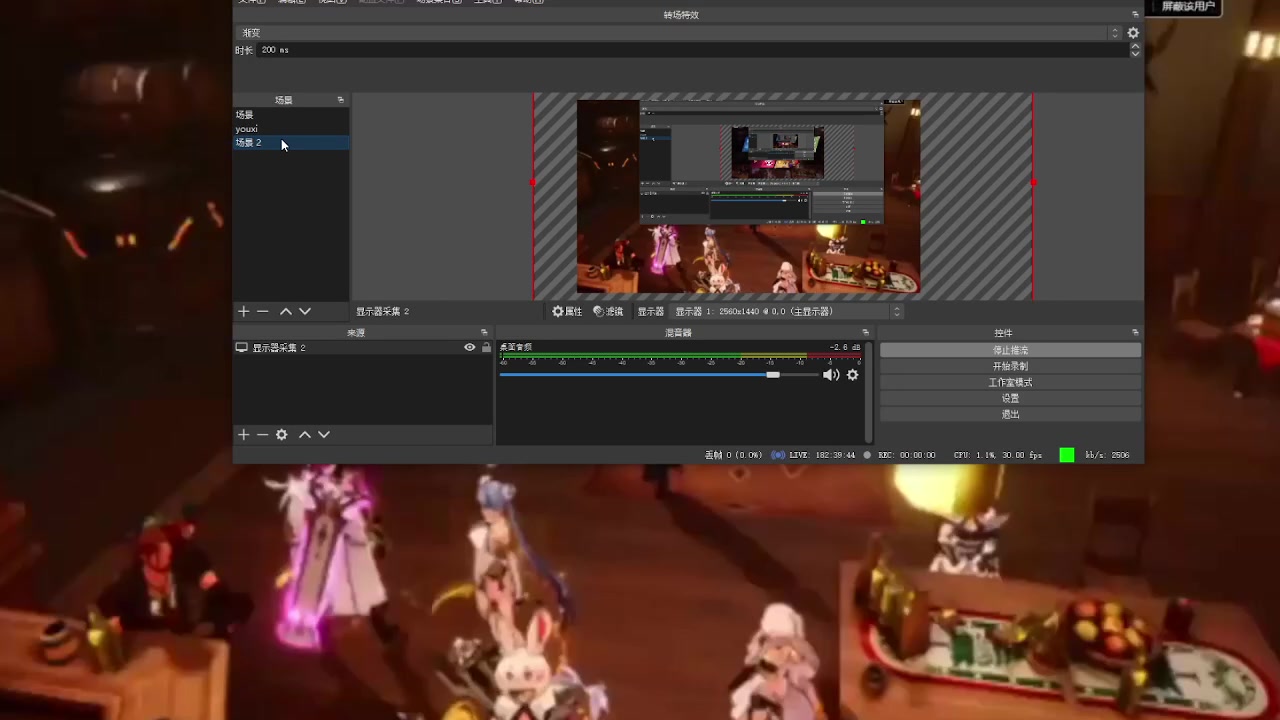Click the mixer panel vertical scrollbar
This screenshot has height=720, width=1280.
pos(868,392)
